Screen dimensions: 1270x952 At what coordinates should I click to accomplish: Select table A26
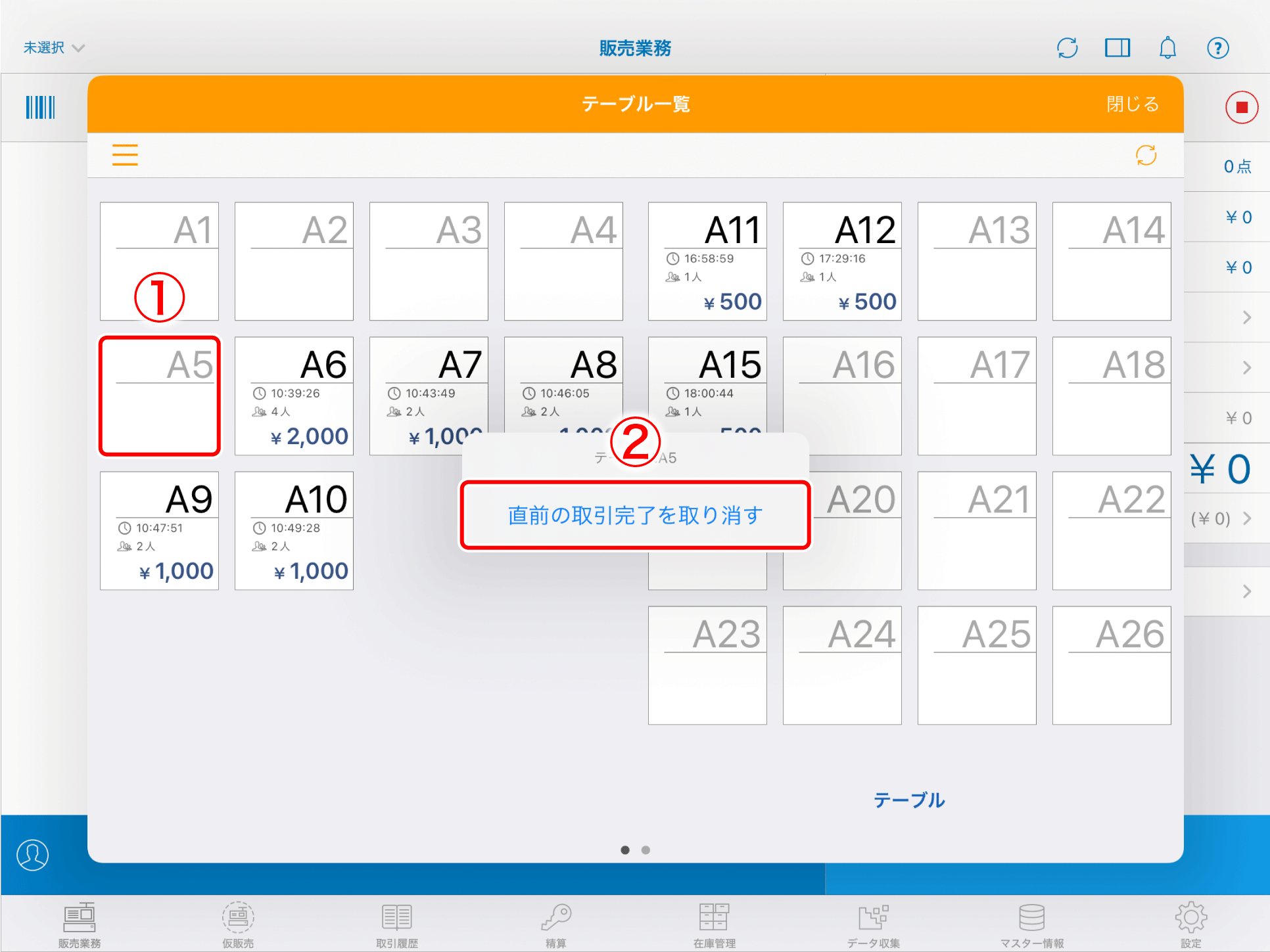point(1112,666)
